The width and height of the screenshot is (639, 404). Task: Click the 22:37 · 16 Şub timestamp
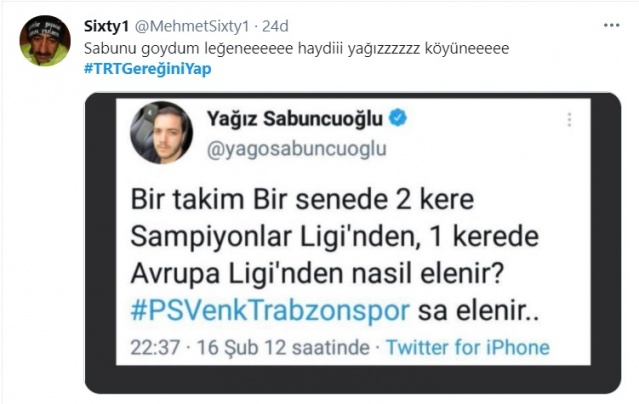(x=195, y=348)
